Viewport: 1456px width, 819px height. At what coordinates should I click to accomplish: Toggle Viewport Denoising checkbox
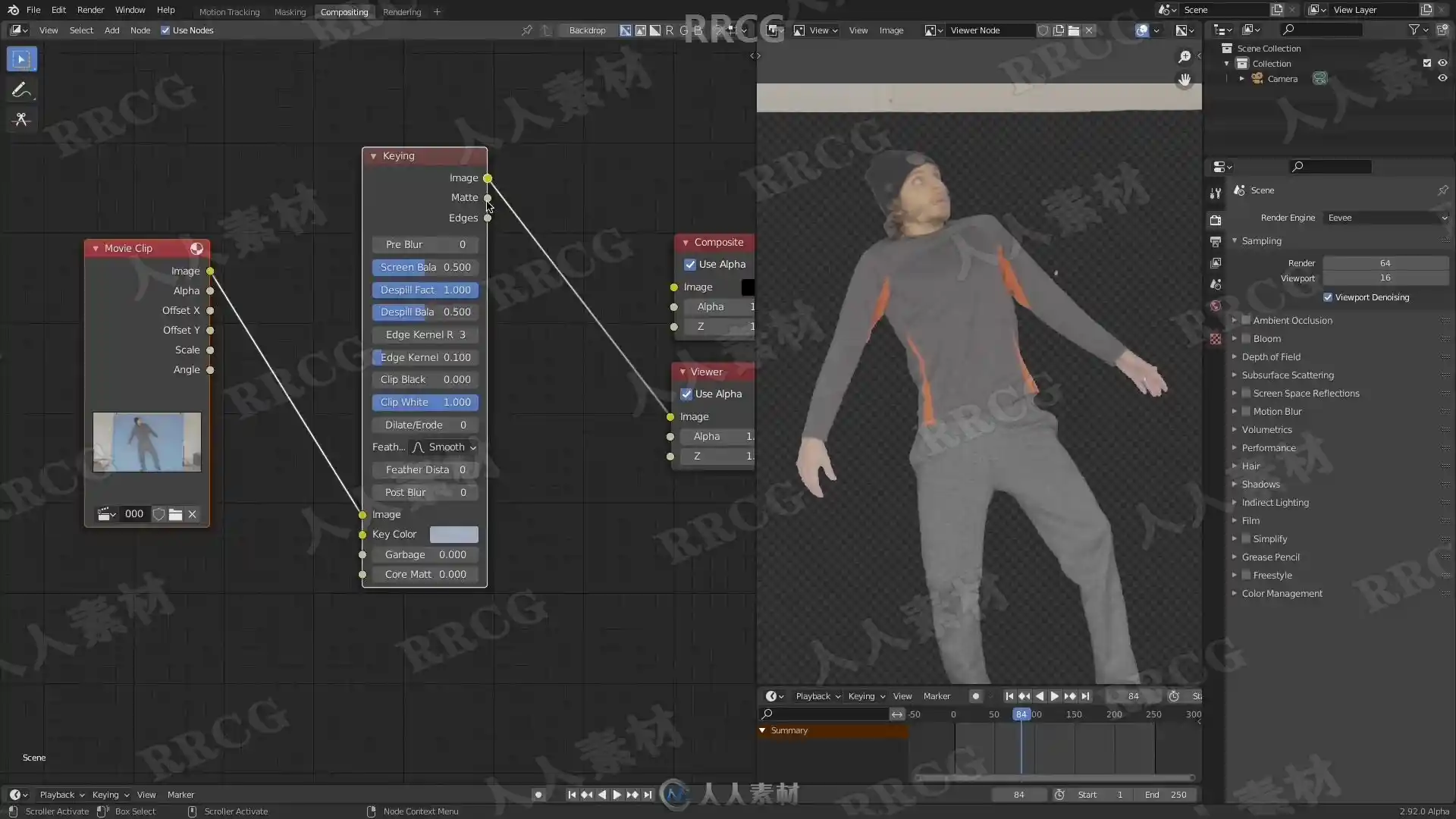[1328, 297]
